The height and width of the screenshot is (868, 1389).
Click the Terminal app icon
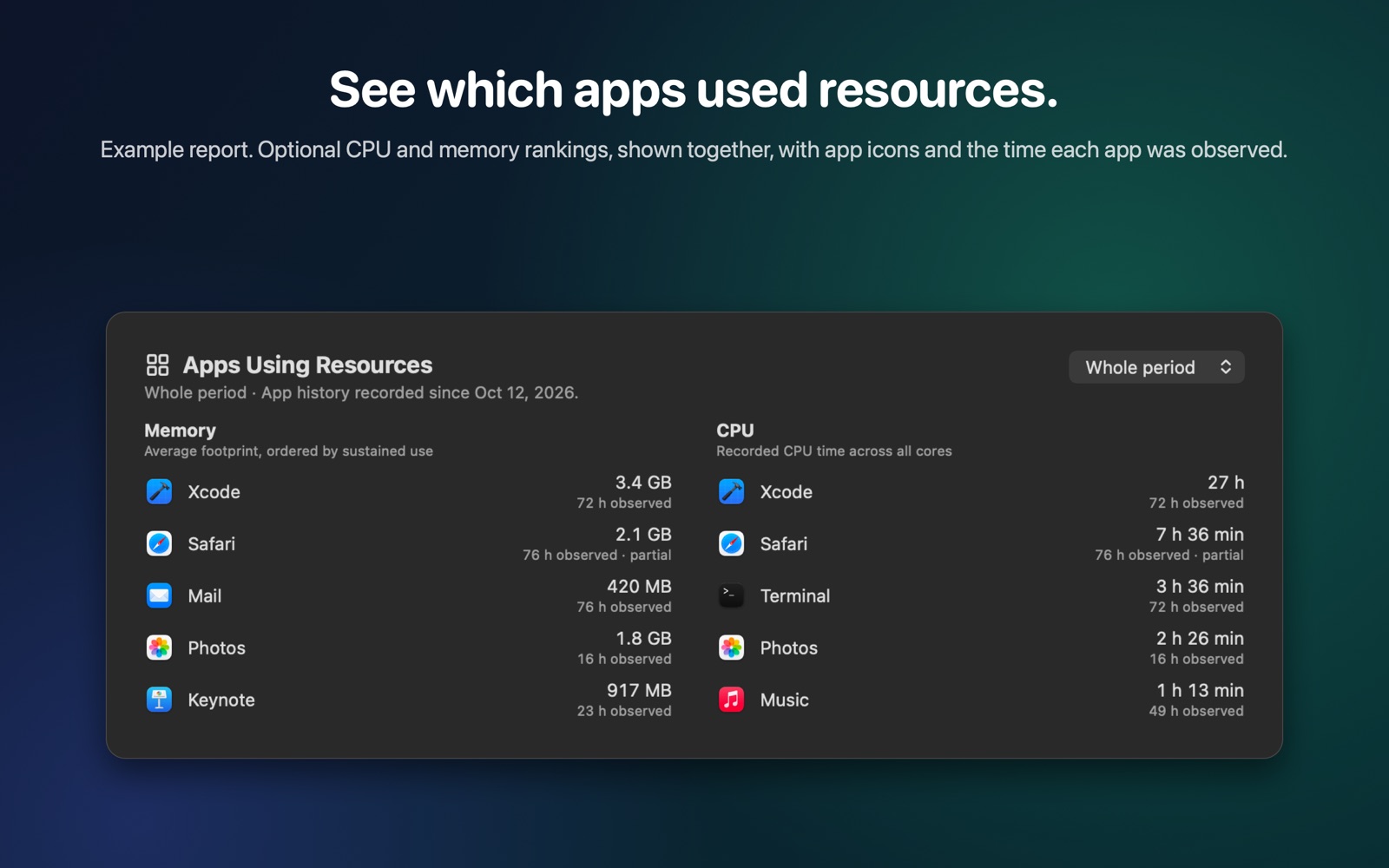731,595
